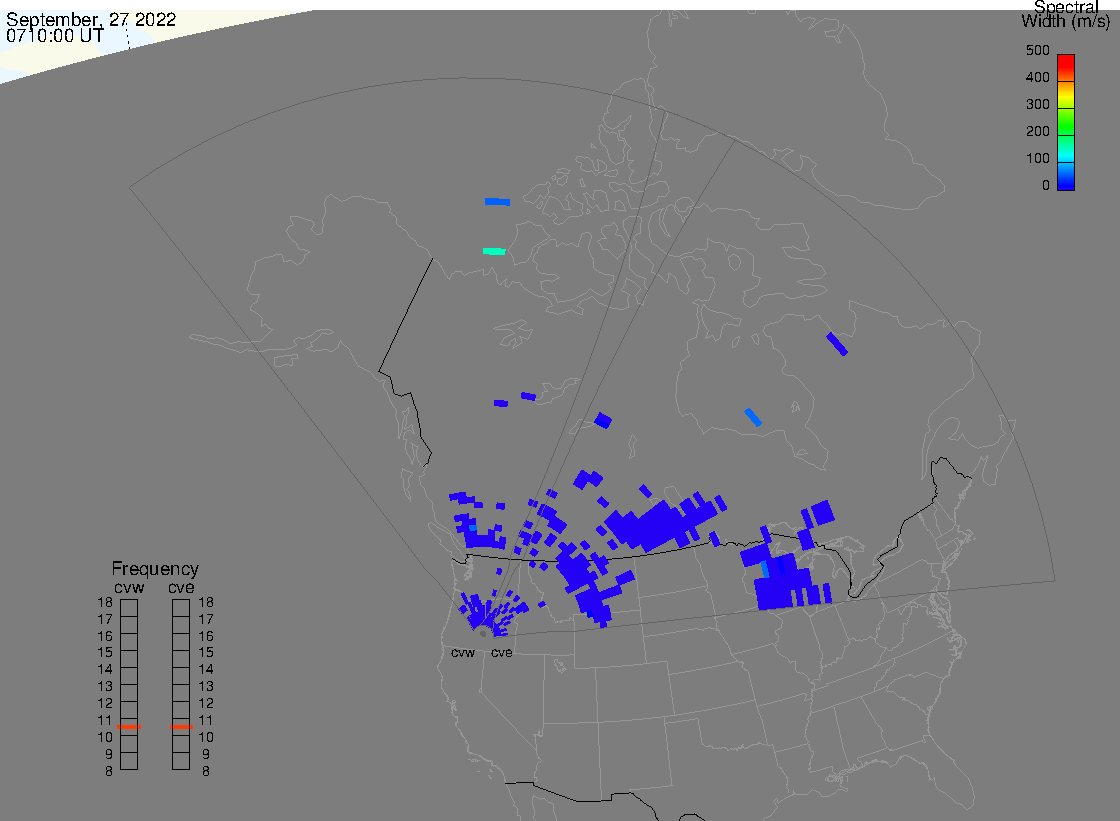
Task: Click the dark blue diagonal patch in Quebec
Action: pos(837,344)
